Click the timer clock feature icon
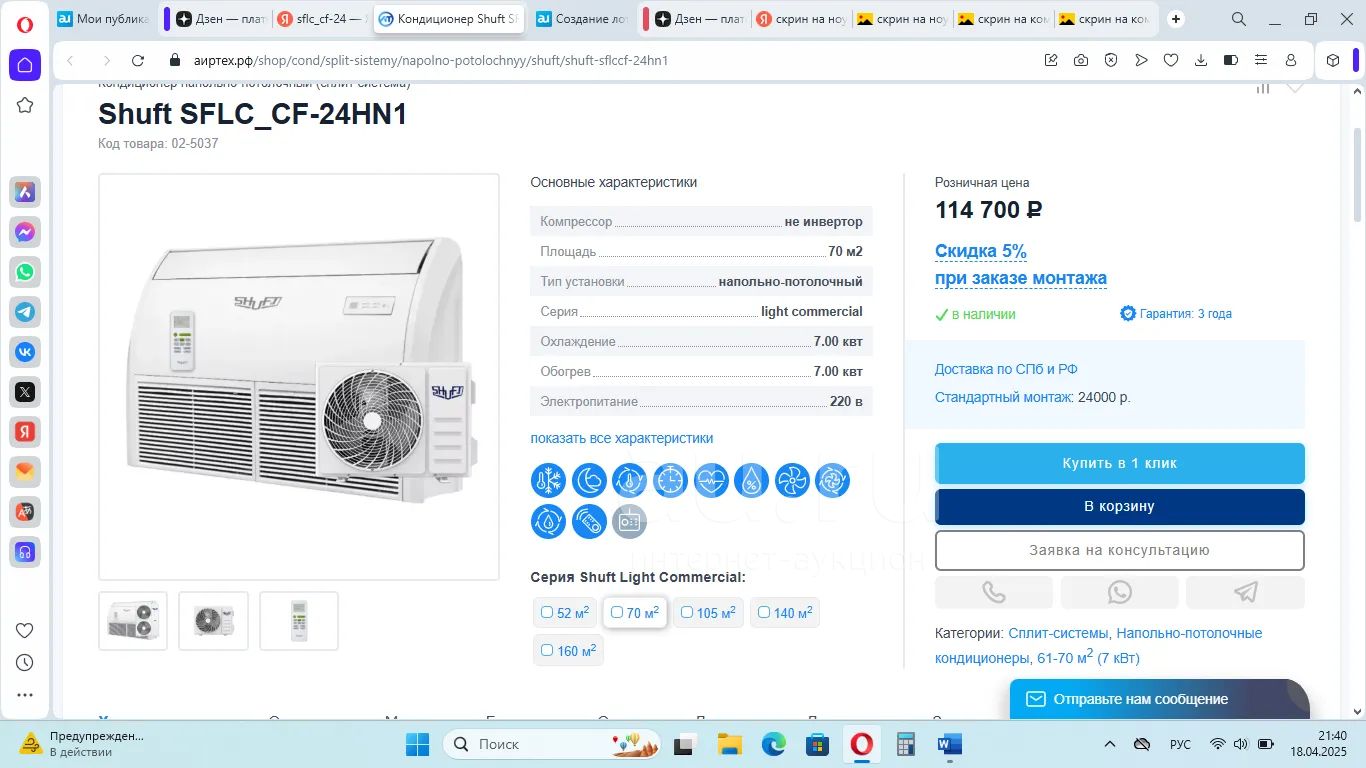This screenshot has width=1366, height=768. point(671,481)
